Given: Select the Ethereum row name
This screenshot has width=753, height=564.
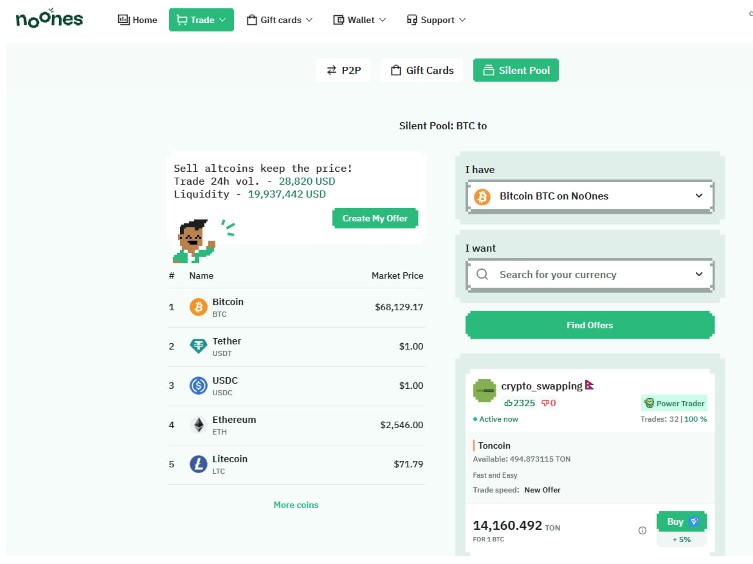Looking at the screenshot, I should click(234, 420).
